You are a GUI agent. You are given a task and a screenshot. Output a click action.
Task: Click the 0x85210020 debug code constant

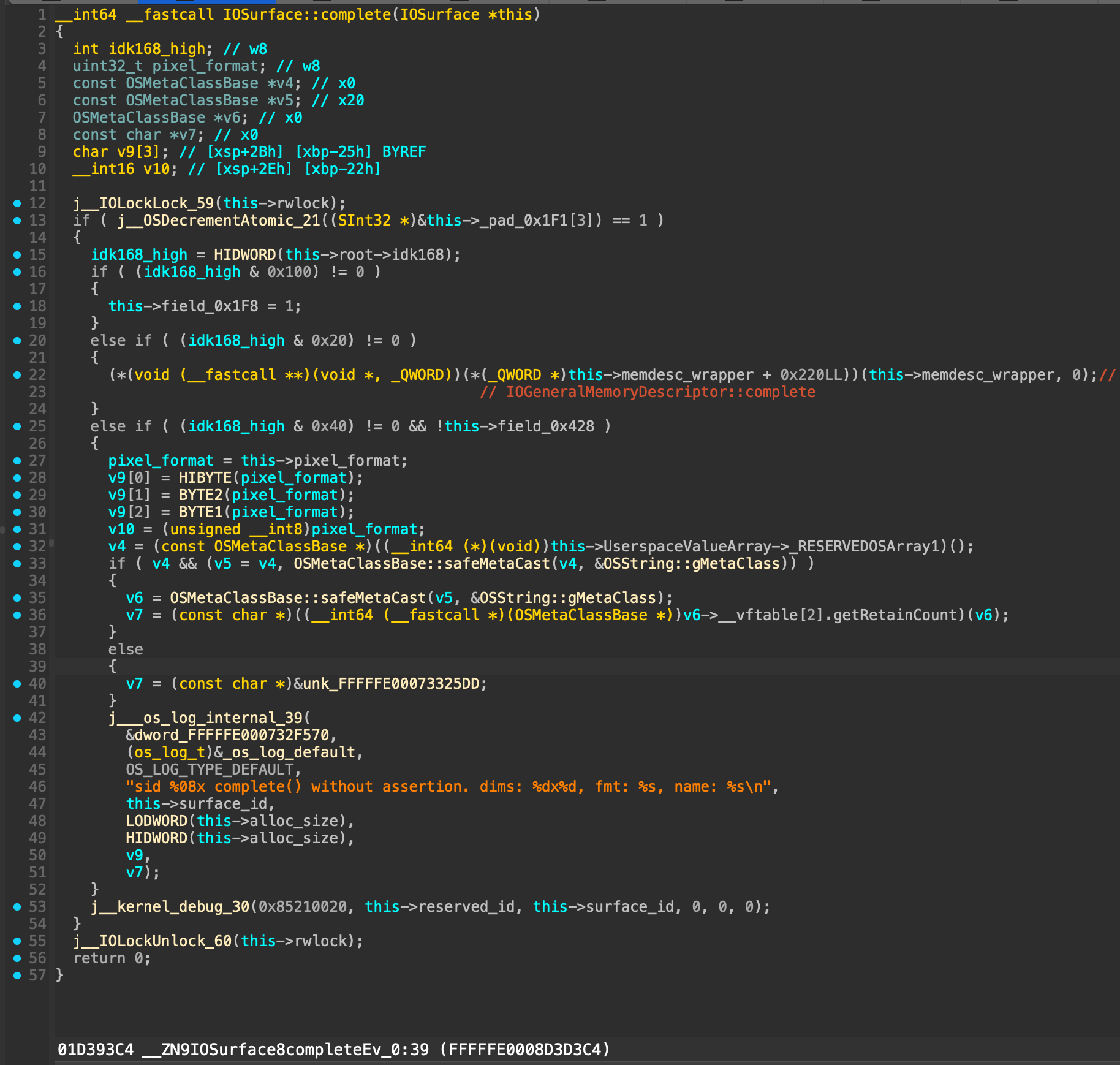303,907
